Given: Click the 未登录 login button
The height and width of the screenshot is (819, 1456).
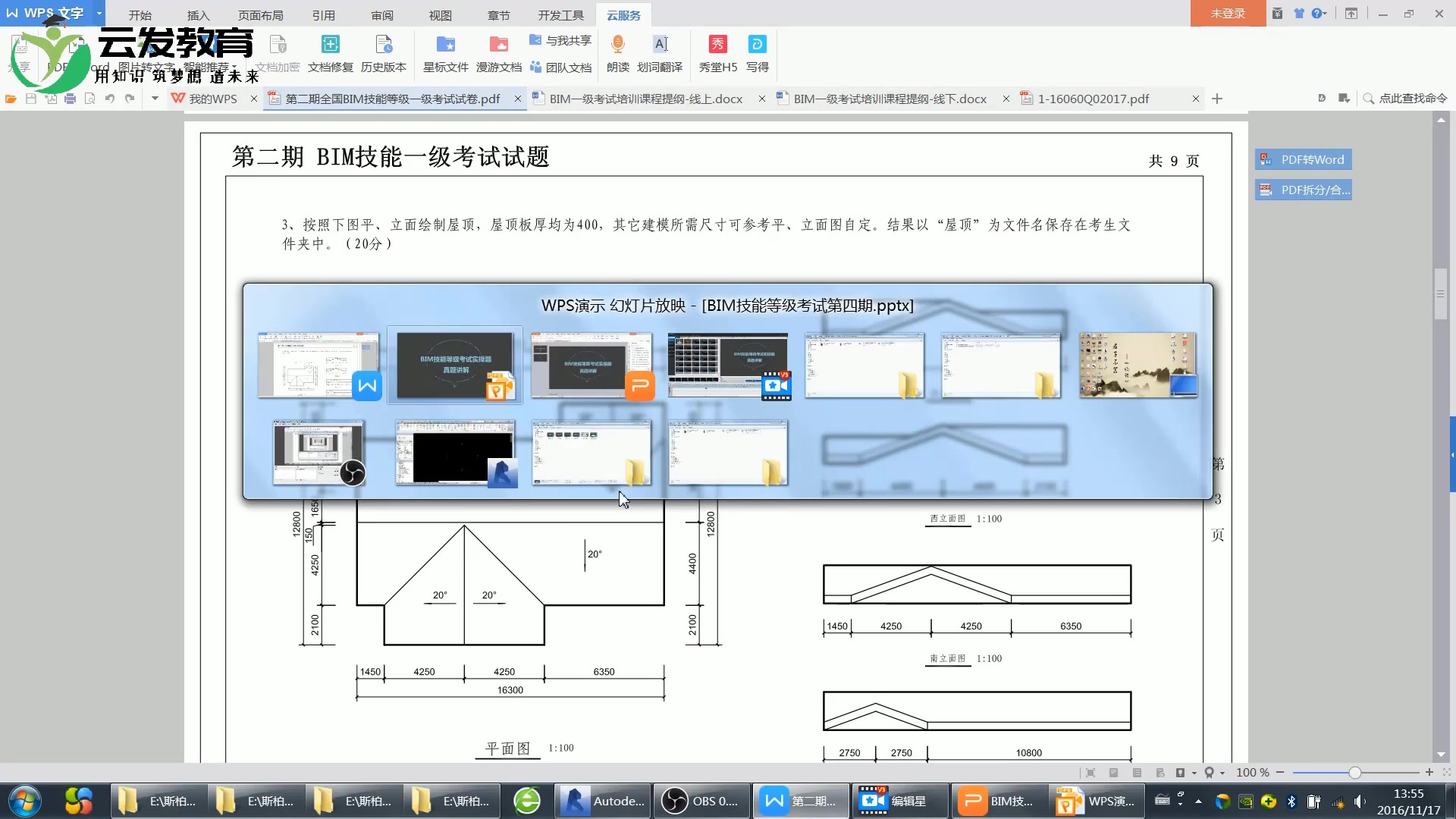Looking at the screenshot, I should (x=1227, y=14).
